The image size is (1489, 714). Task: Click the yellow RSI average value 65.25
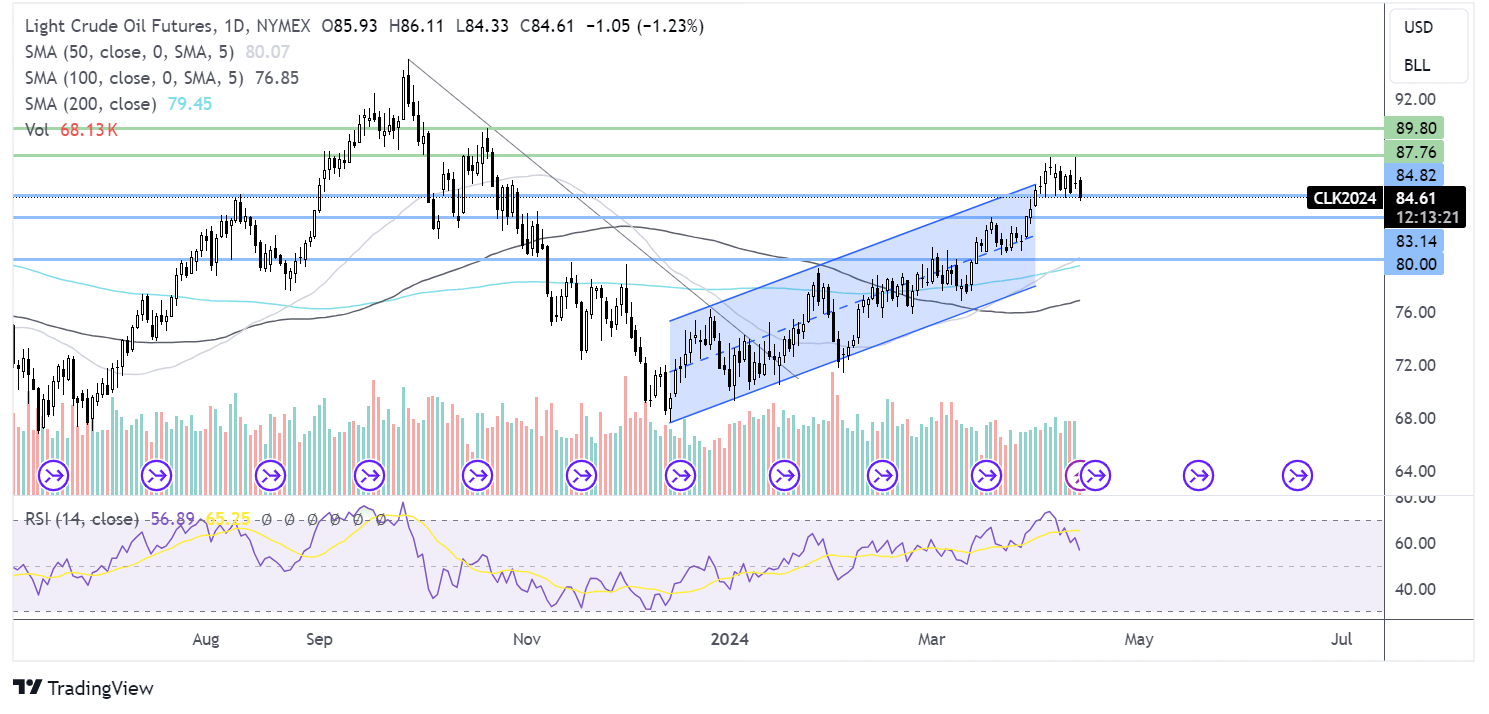click(x=226, y=519)
